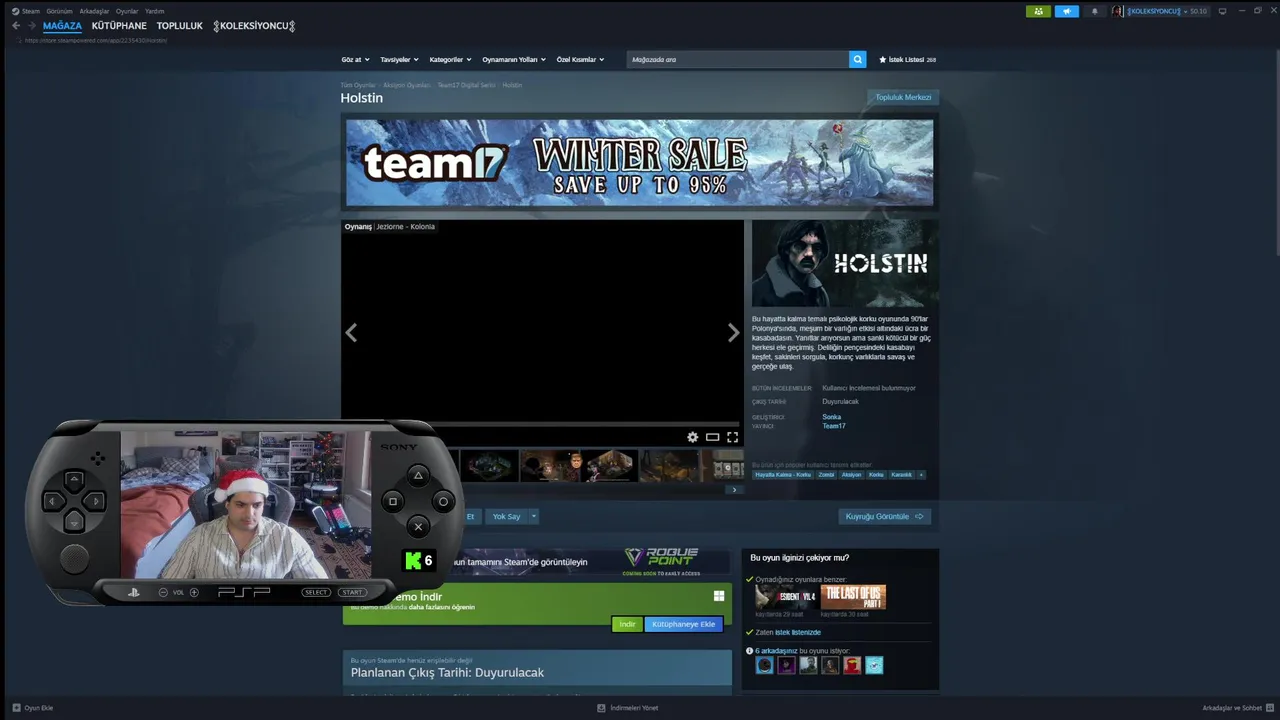Open publisher Team17 link

[833, 426]
